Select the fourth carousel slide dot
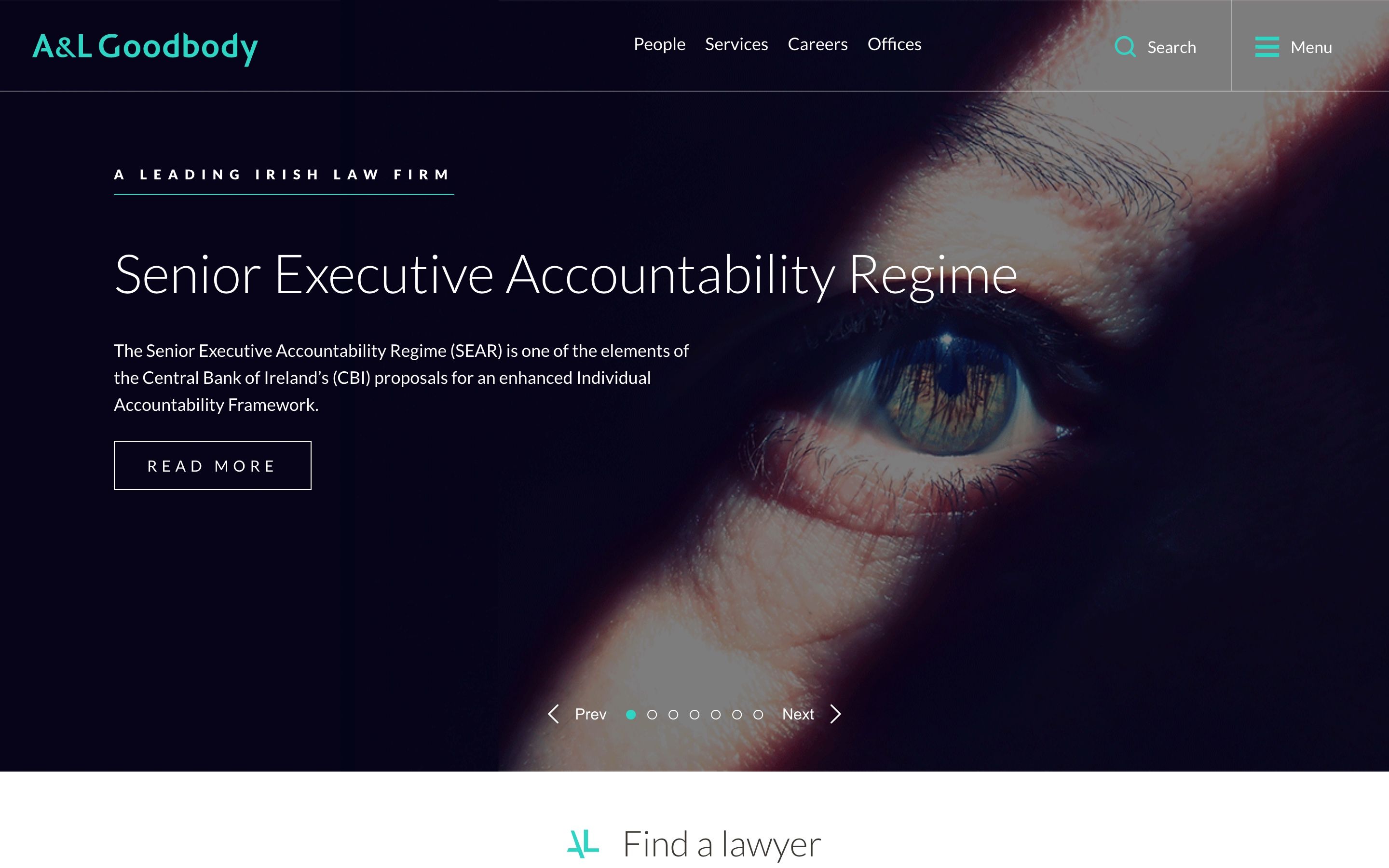The width and height of the screenshot is (1389, 868). [x=694, y=715]
